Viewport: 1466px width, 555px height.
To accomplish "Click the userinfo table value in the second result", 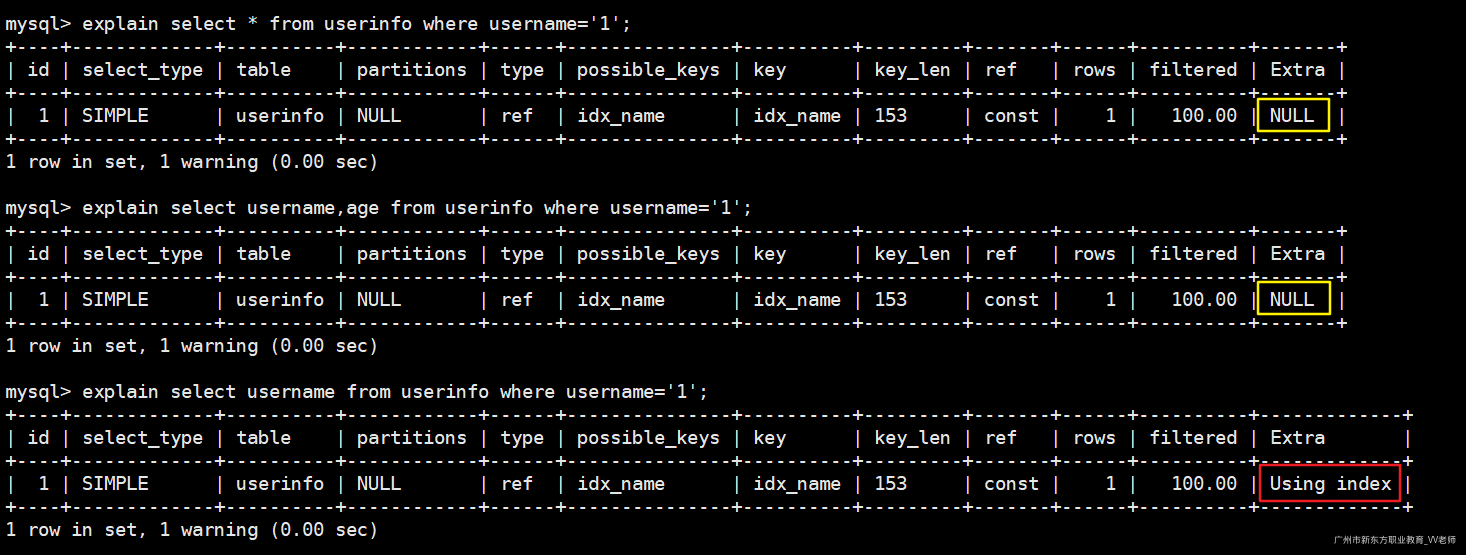I will tap(280, 299).
